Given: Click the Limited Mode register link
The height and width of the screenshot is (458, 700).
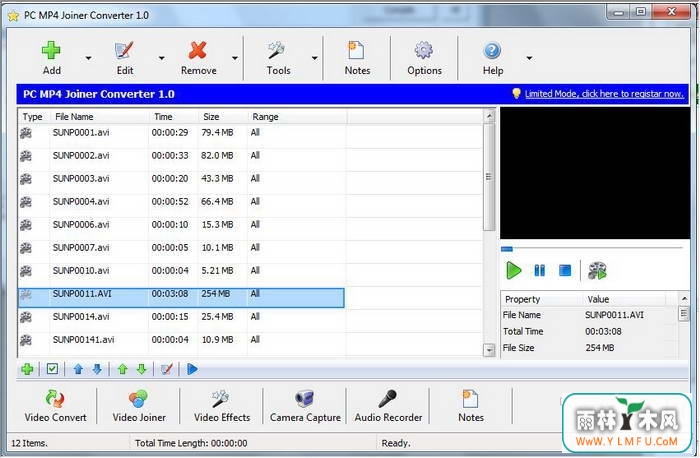Looking at the screenshot, I should point(604,94).
